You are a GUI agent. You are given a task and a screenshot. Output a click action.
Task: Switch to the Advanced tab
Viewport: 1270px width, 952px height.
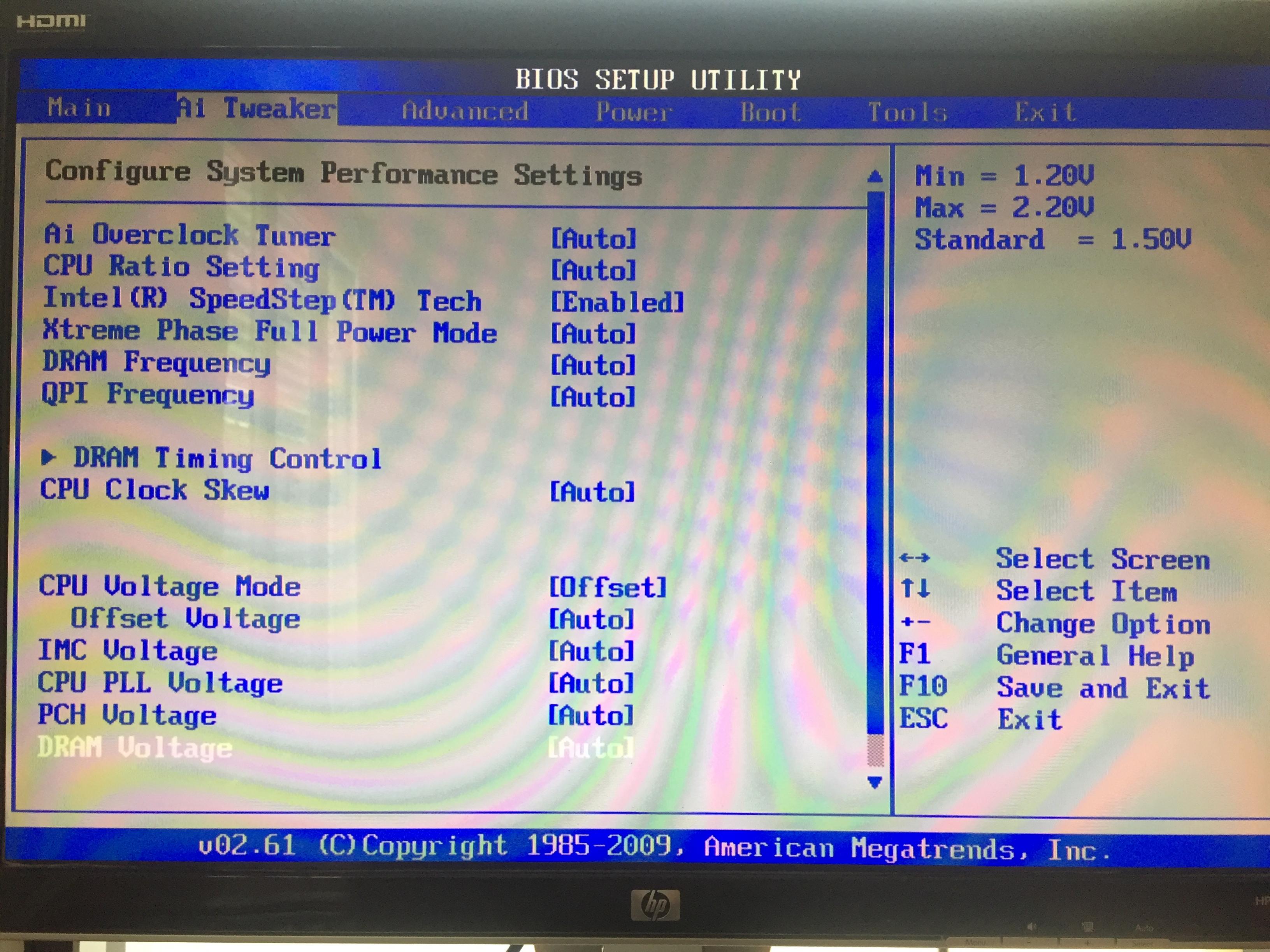[x=464, y=111]
